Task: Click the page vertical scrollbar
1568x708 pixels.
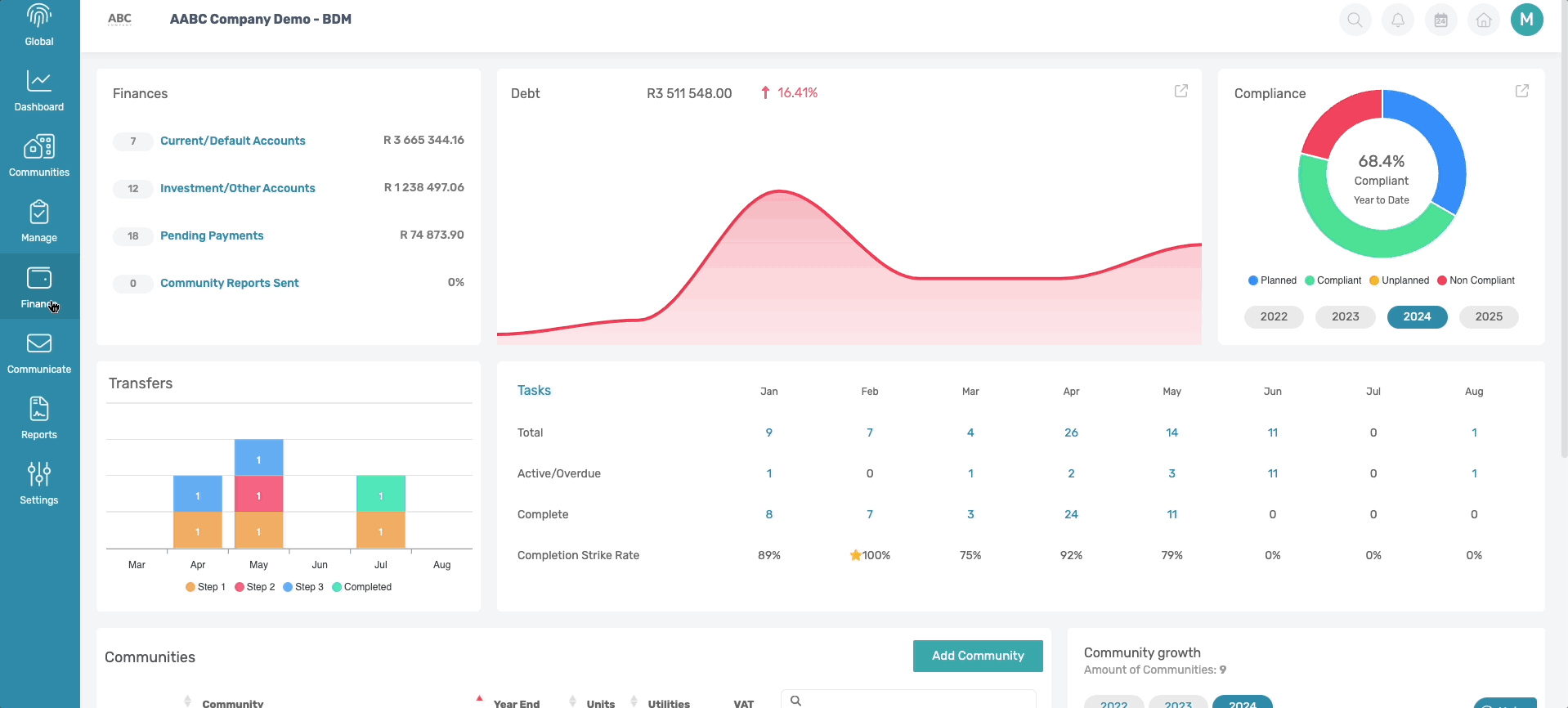Action: click(x=1564, y=229)
